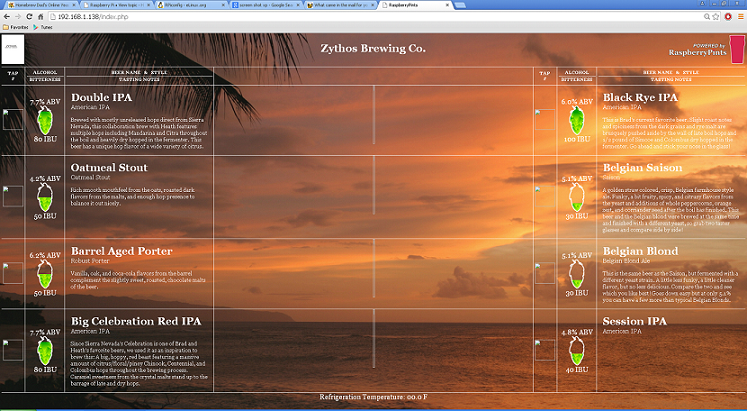Screen dimensions: 747x411
Task: Click the Big Celebration Red IPA hop icon
Action: click(45, 351)
